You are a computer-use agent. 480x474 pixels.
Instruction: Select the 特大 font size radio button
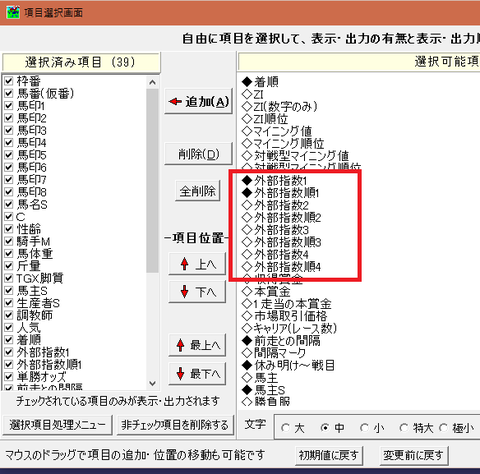pyautogui.click(x=404, y=428)
